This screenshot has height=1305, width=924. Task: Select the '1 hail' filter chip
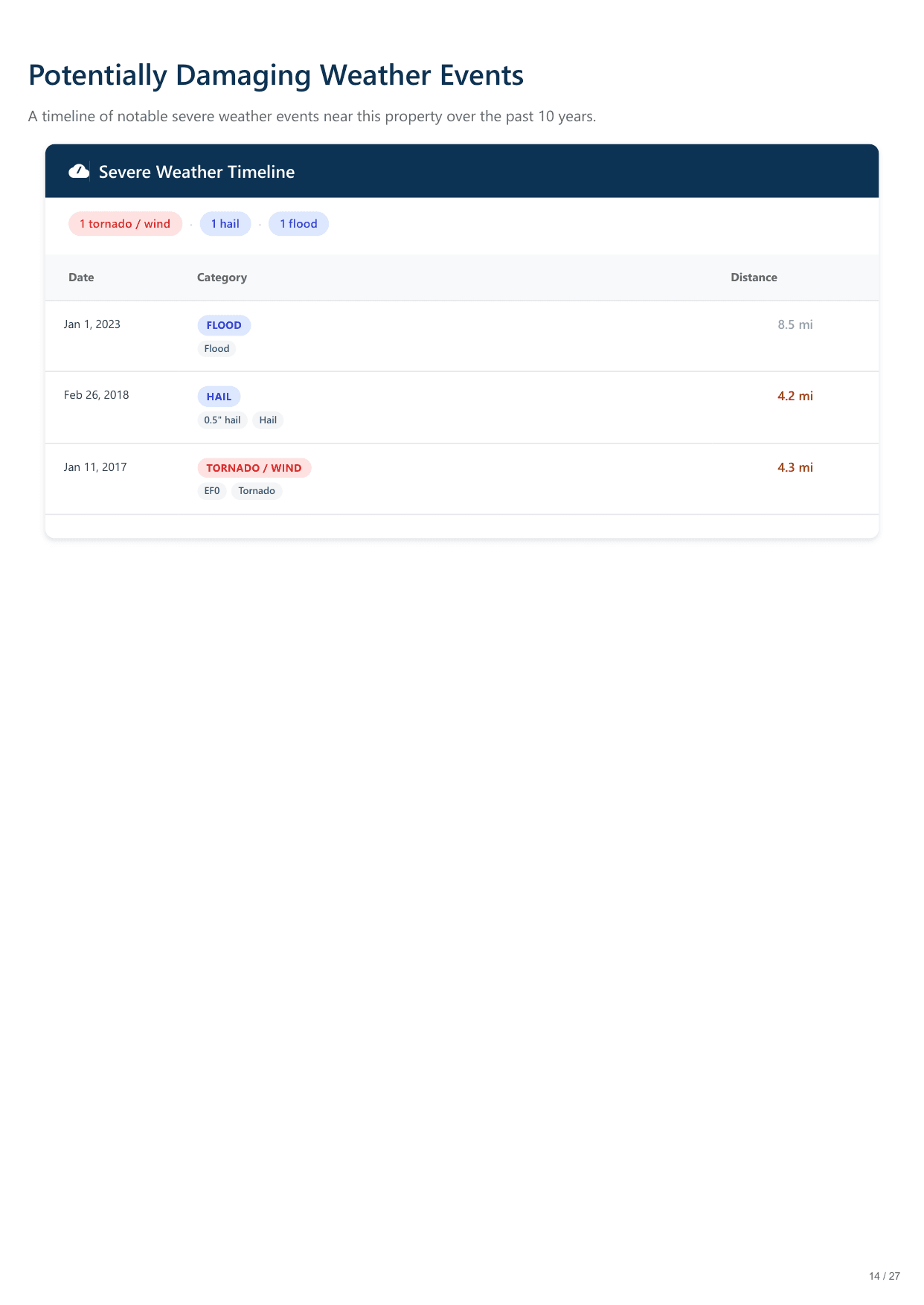coord(225,224)
